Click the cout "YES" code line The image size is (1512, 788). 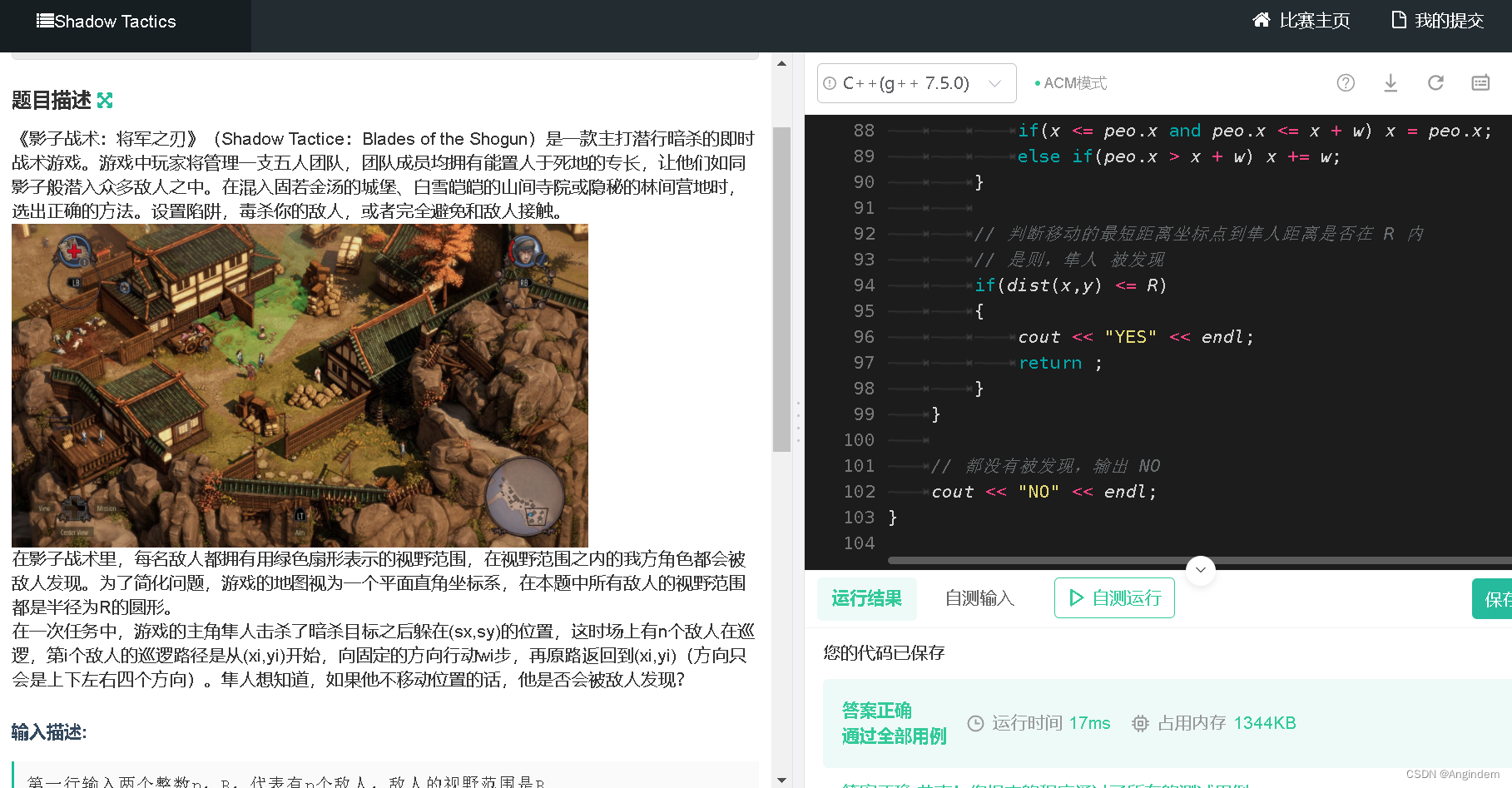tap(1136, 337)
